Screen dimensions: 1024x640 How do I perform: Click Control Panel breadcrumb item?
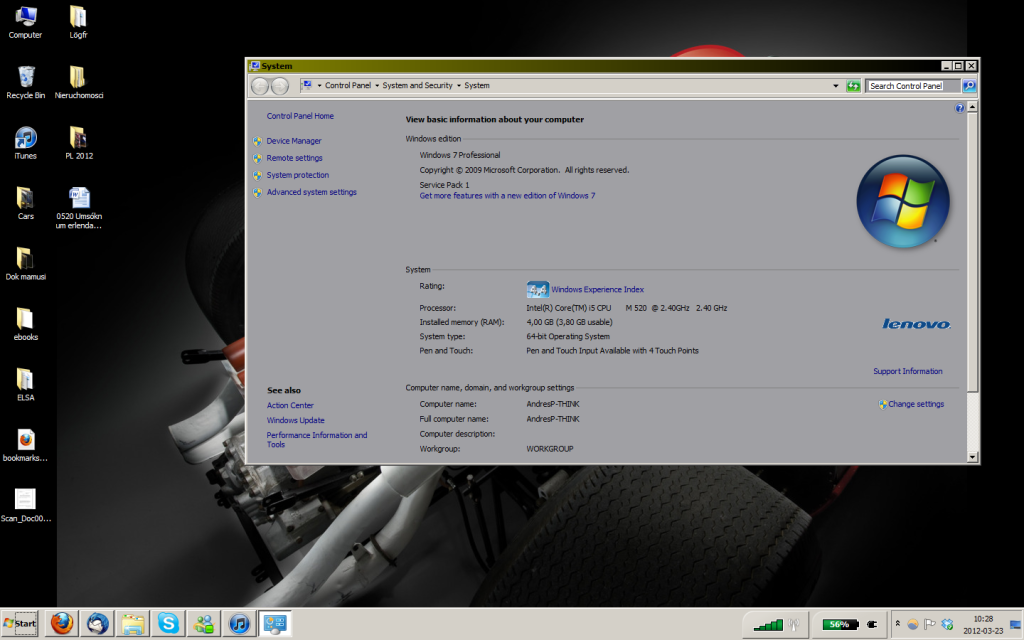click(347, 86)
